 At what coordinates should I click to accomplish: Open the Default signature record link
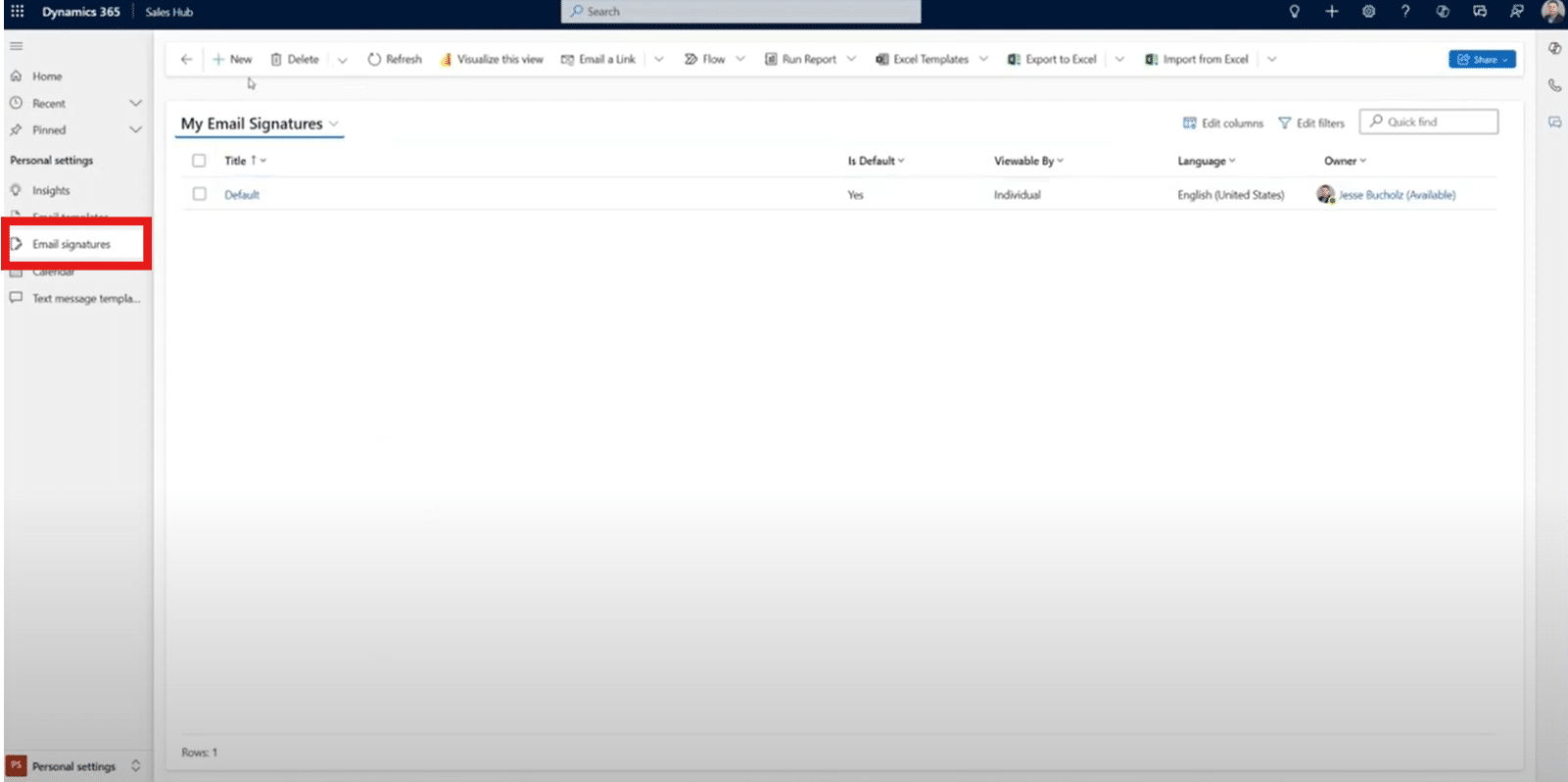(x=242, y=195)
